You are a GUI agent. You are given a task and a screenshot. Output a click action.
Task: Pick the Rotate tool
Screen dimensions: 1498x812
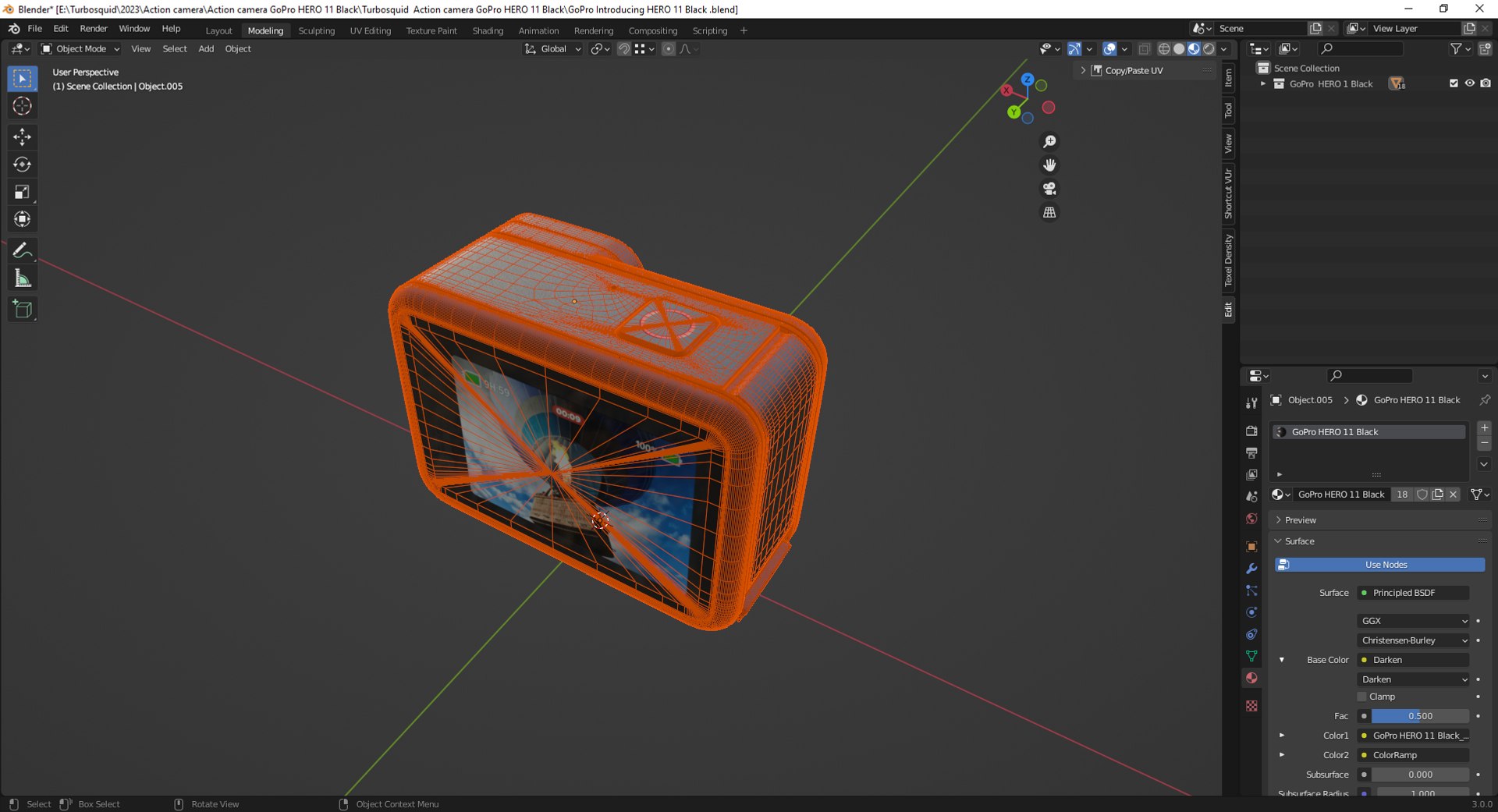point(22,165)
